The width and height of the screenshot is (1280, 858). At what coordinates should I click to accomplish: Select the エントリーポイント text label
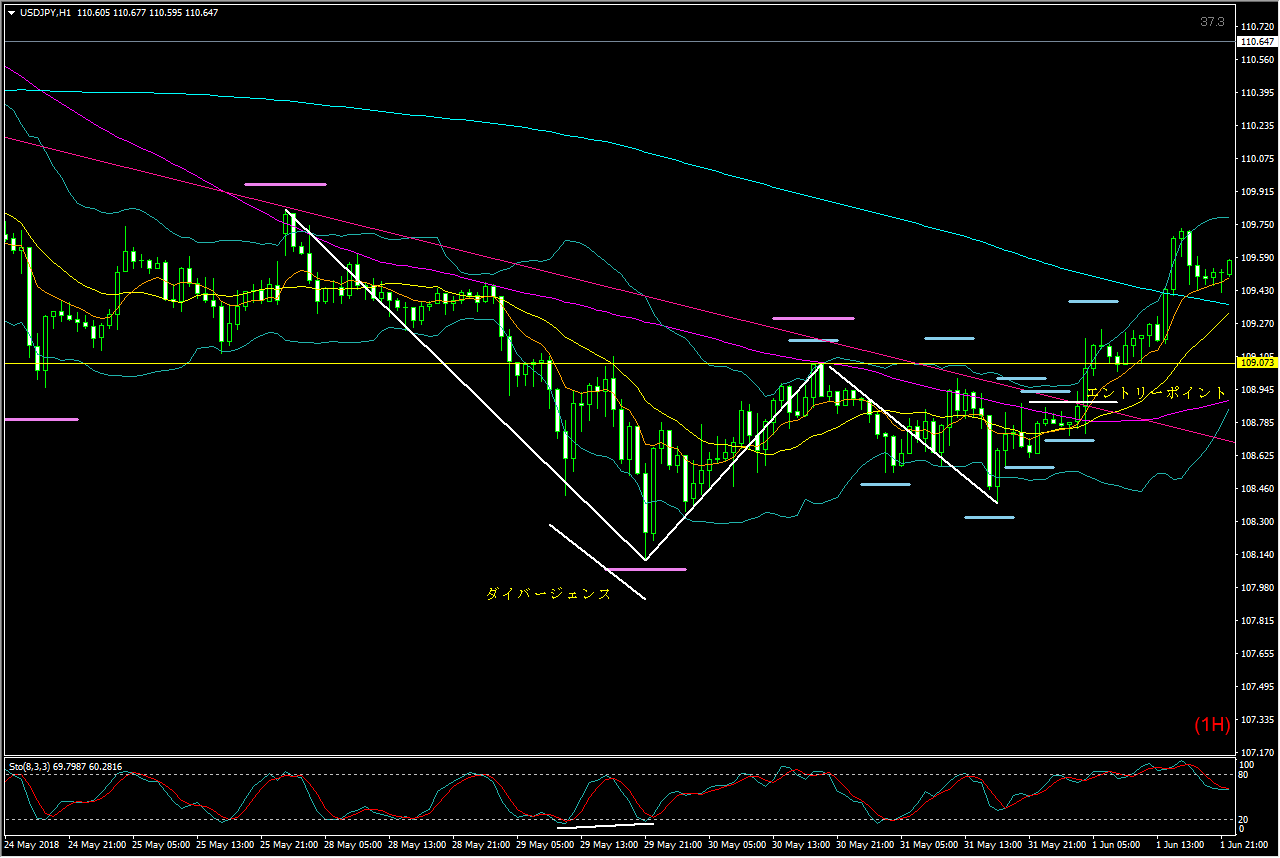click(1156, 392)
